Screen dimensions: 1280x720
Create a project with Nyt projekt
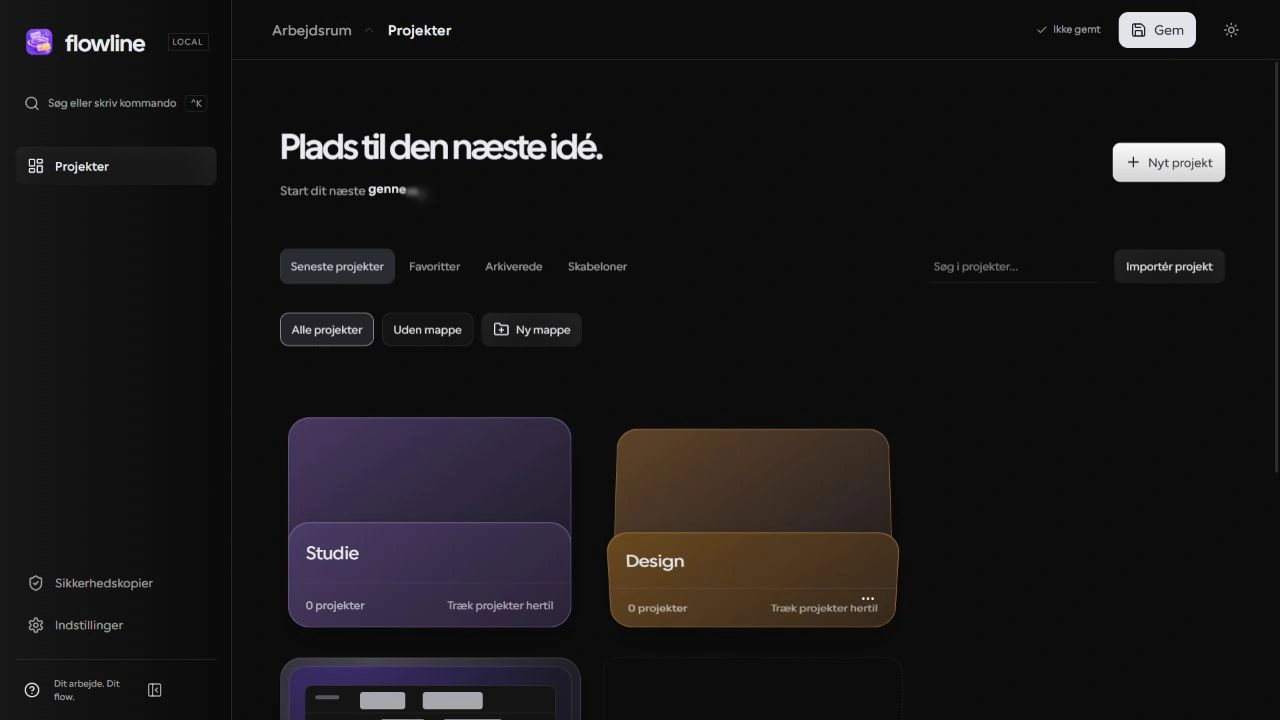point(1169,162)
